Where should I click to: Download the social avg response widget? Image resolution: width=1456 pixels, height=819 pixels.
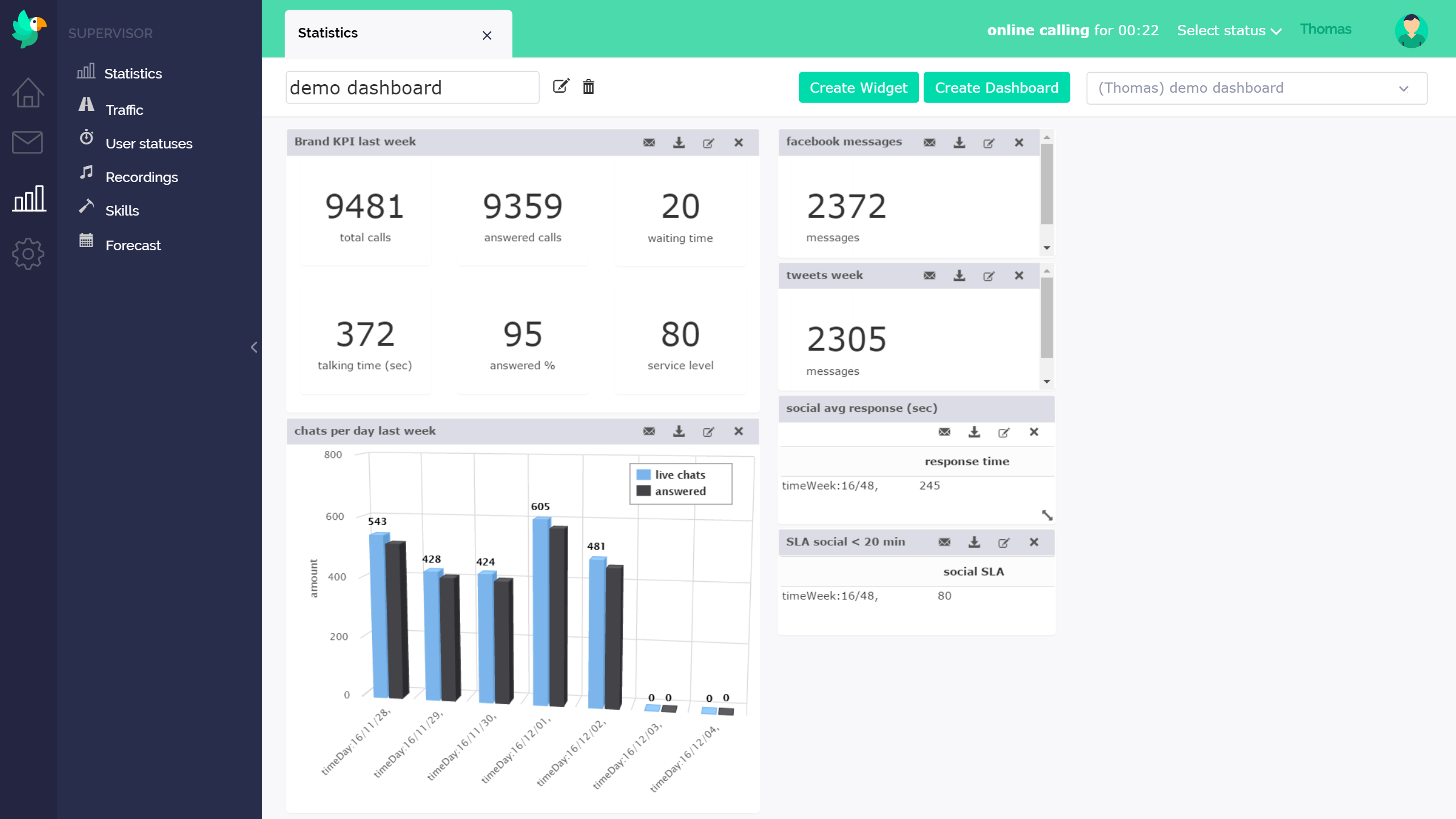974,432
